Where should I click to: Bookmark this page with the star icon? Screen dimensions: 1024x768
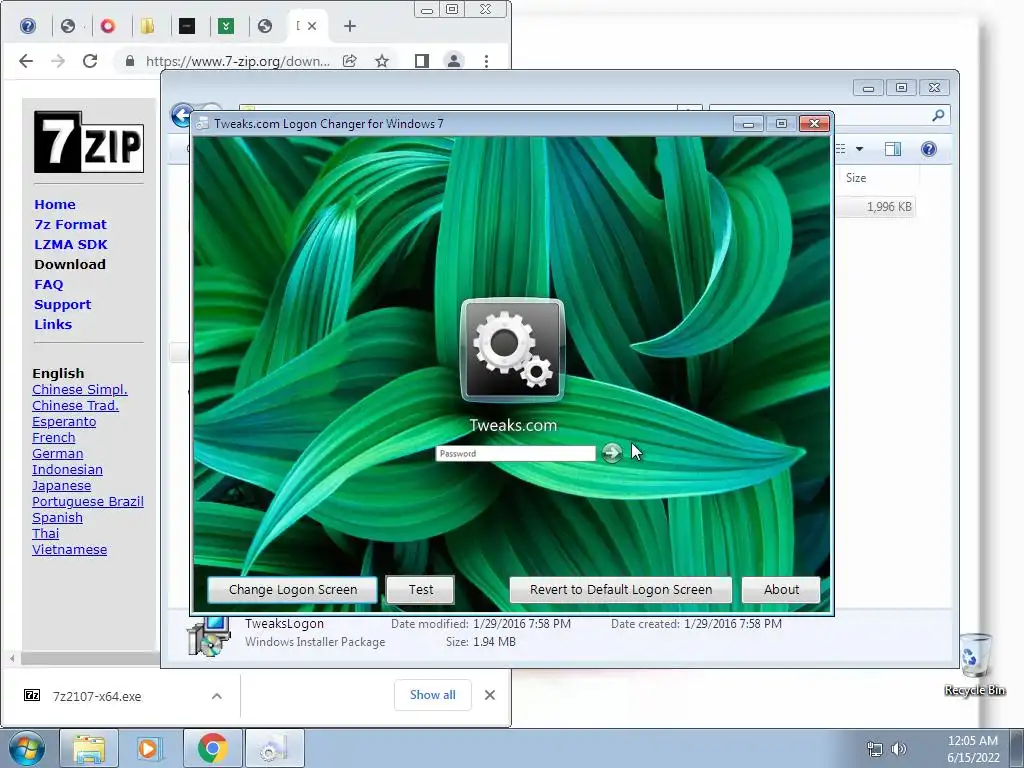pyautogui.click(x=382, y=61)
